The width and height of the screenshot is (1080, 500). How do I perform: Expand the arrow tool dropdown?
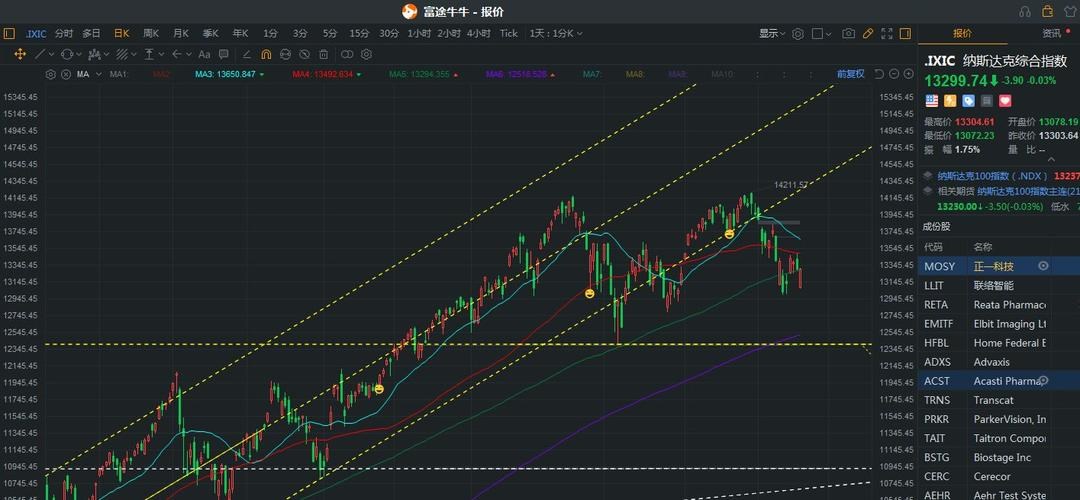189,54
